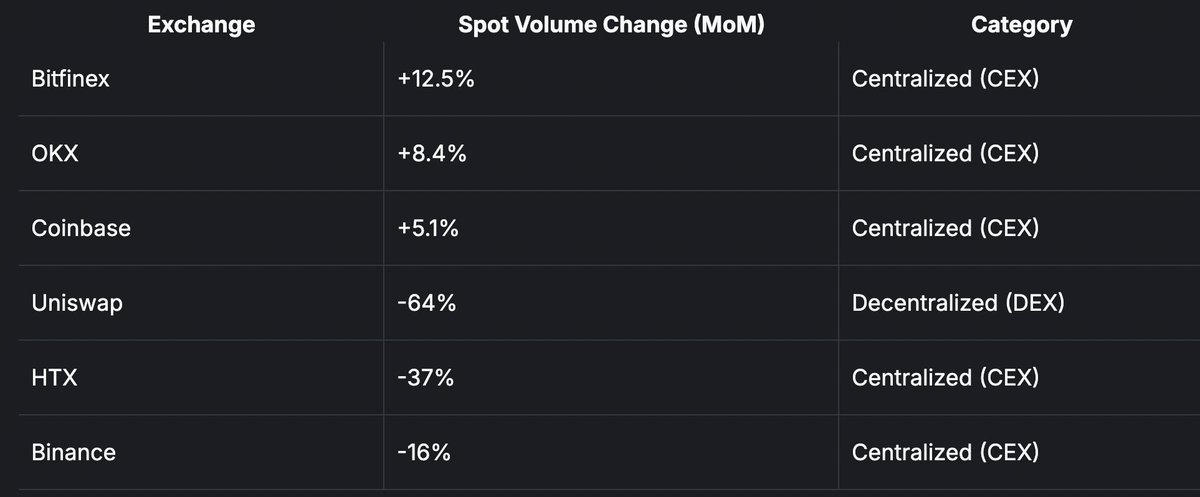Select the Binance exchange cell

(73, 452)
